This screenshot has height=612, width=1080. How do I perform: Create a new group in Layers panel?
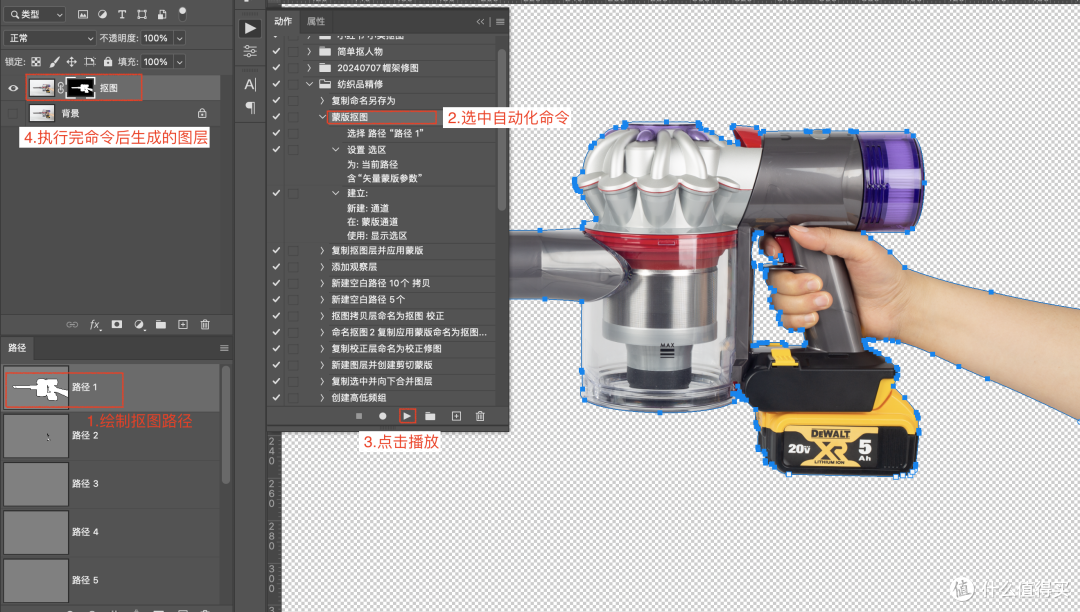[160, 324]
